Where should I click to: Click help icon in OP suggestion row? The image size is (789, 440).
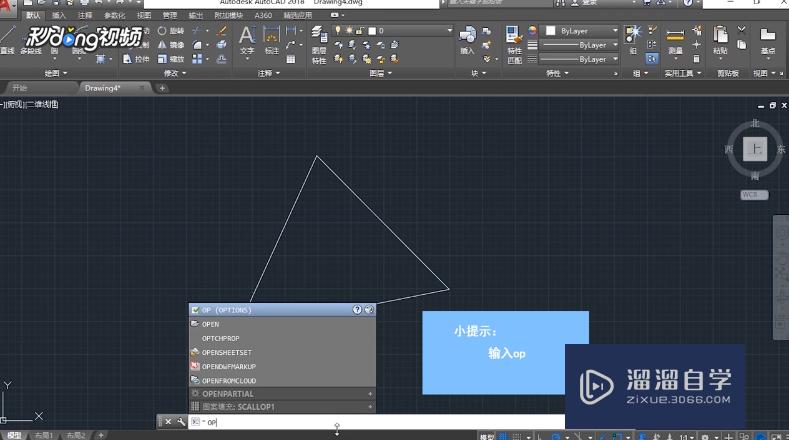click(357, 310)
